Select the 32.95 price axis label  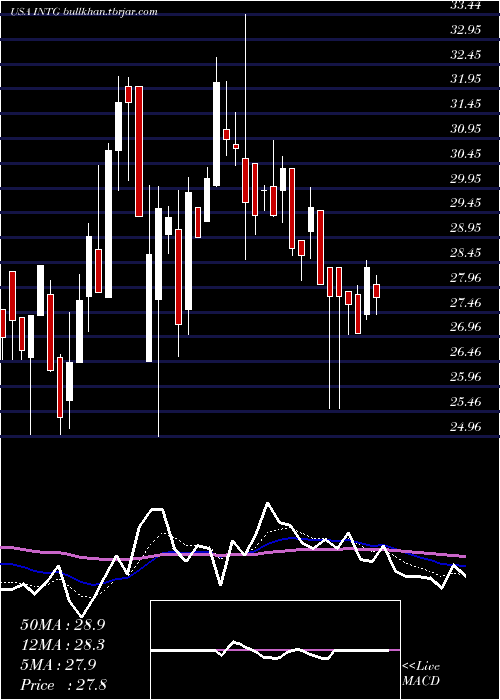(x=466, y=30)
